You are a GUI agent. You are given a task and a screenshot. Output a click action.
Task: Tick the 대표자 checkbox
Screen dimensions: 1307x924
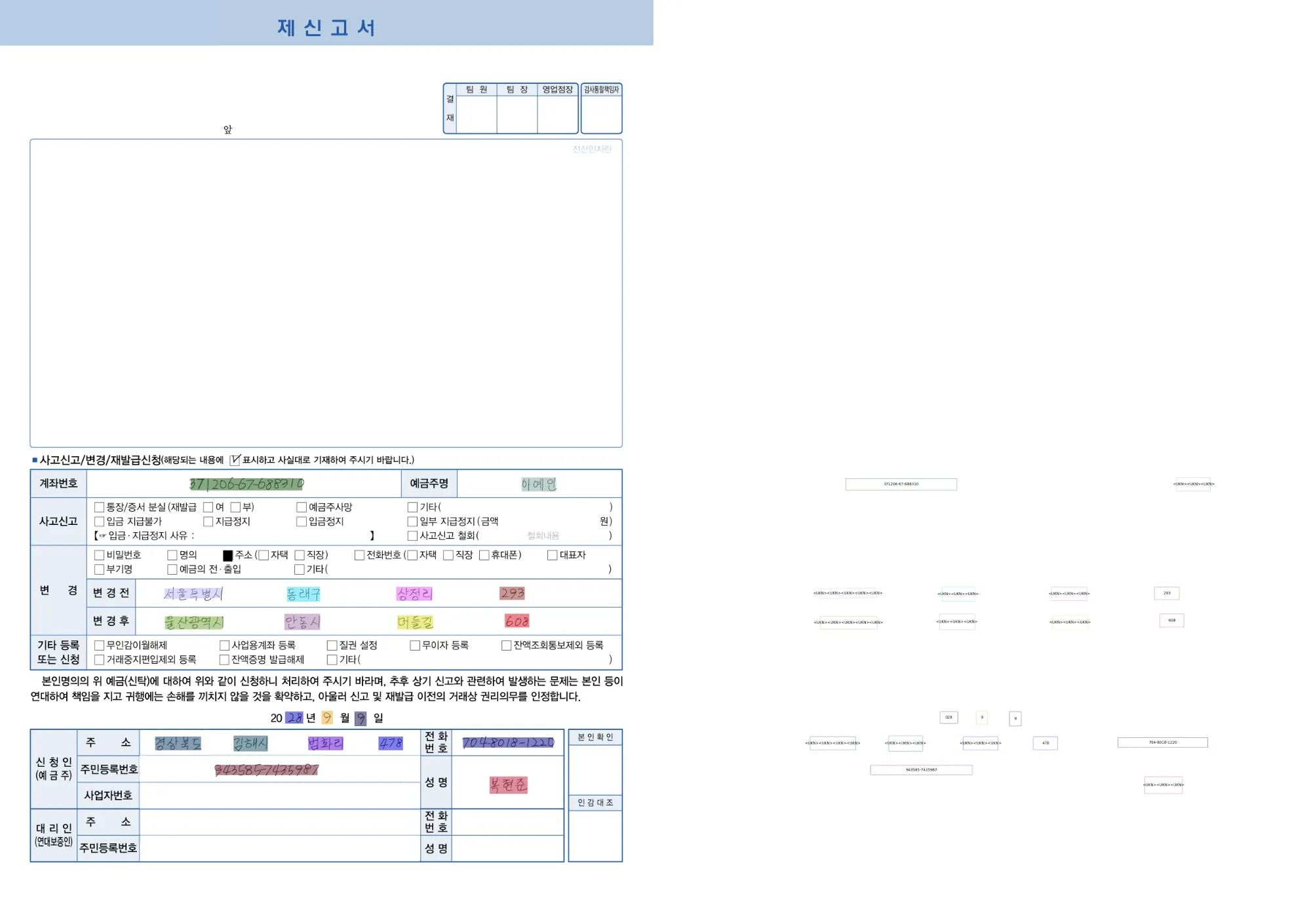point(552,555)
